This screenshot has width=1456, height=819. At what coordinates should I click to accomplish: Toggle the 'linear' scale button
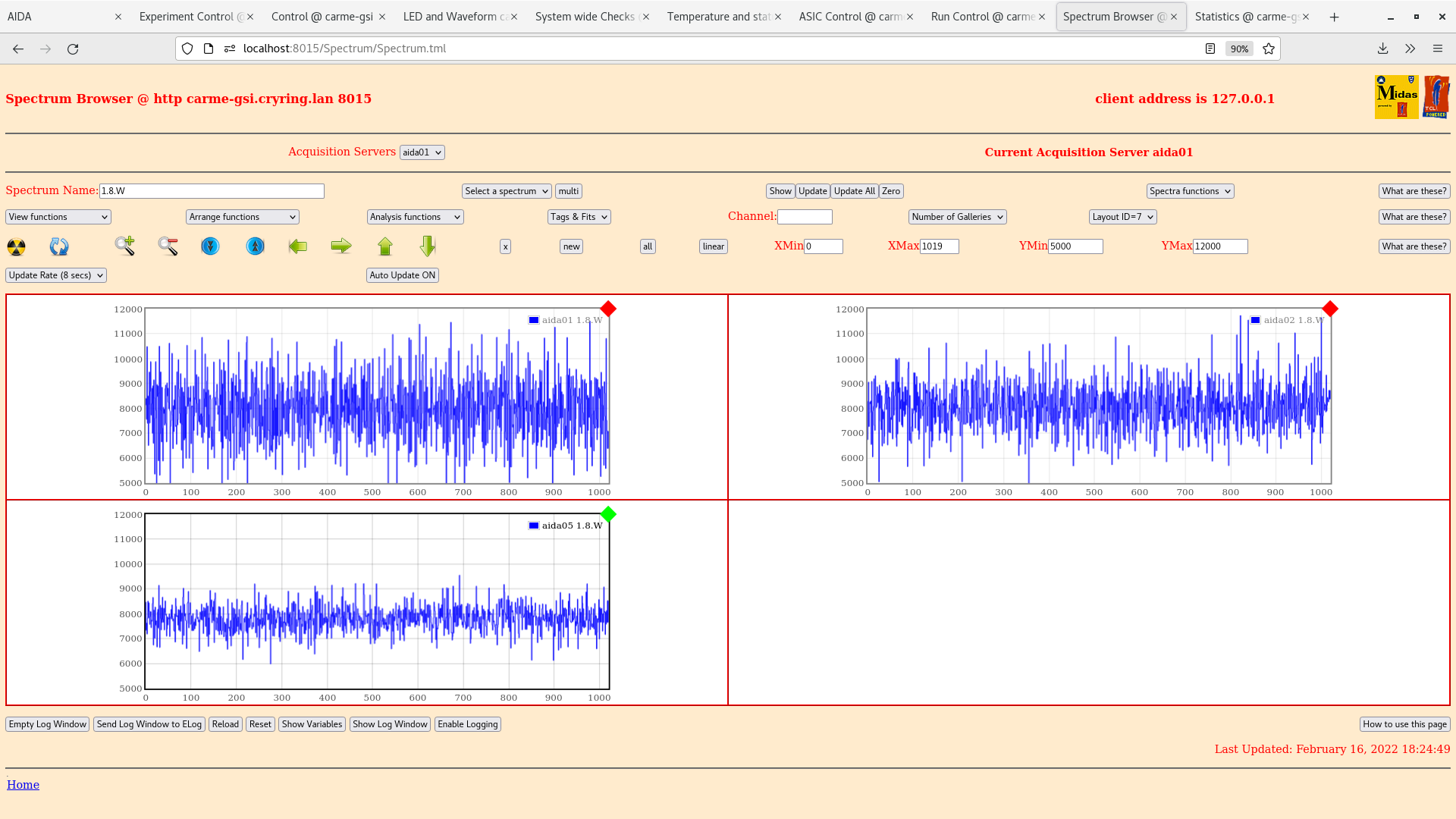tap(712, 246)
